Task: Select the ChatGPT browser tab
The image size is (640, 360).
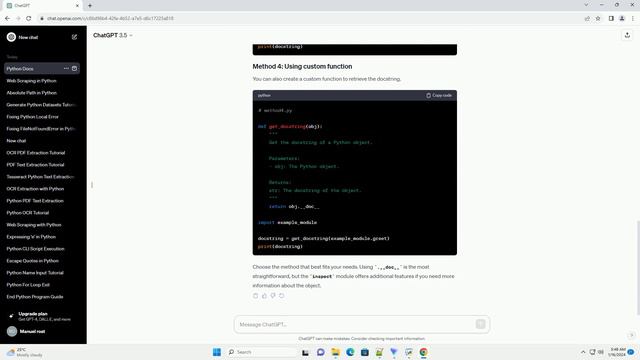Action: click(43, 6)
